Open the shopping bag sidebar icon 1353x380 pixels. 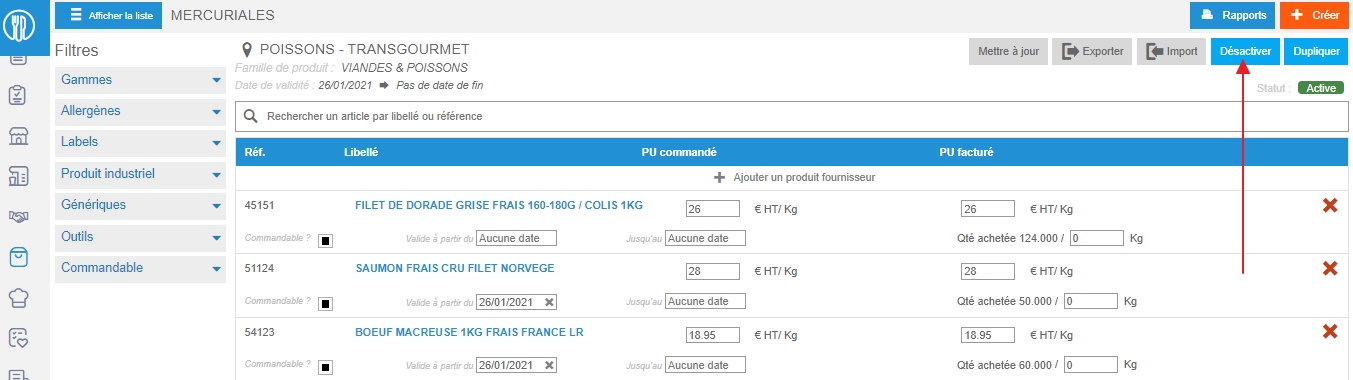point(18,257)
